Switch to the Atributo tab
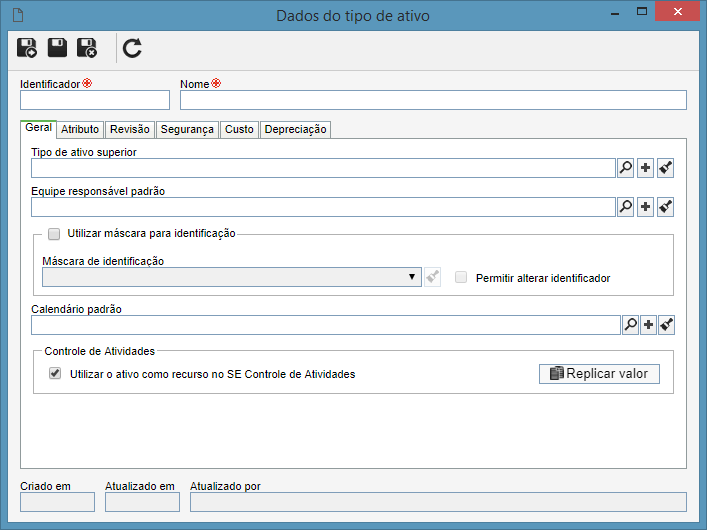The width and height of the screenshot is (707, 530). [x=80, y=129]
